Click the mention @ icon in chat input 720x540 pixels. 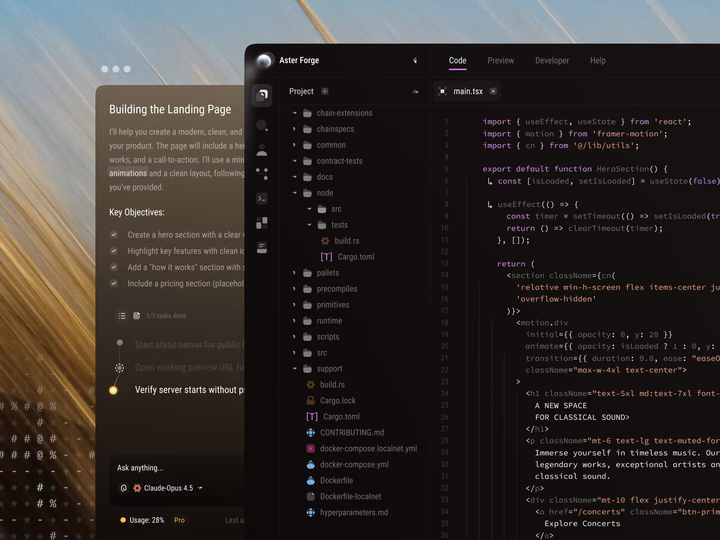(x=124, y=488)
